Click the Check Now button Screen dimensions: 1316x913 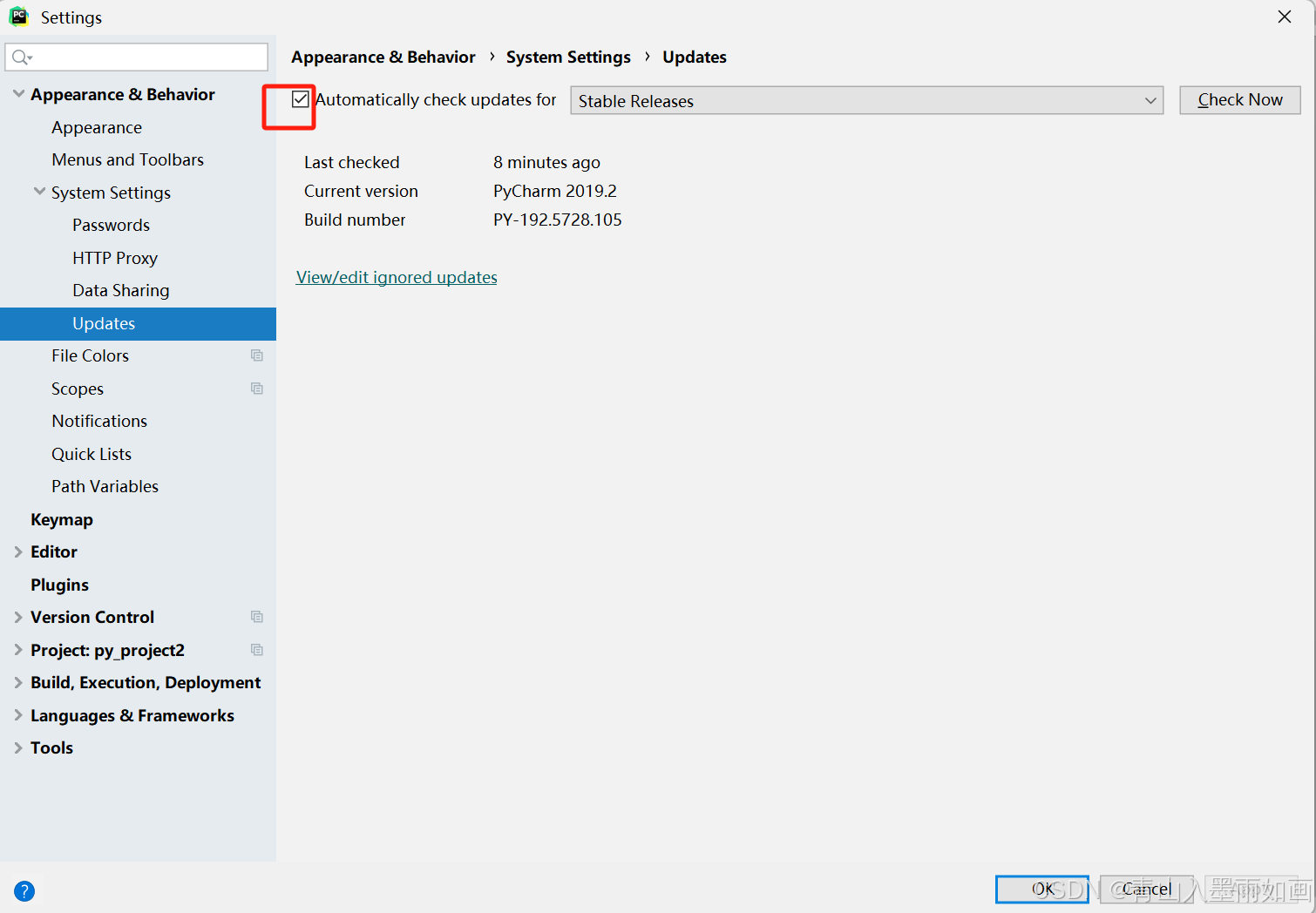point(1240,100)
